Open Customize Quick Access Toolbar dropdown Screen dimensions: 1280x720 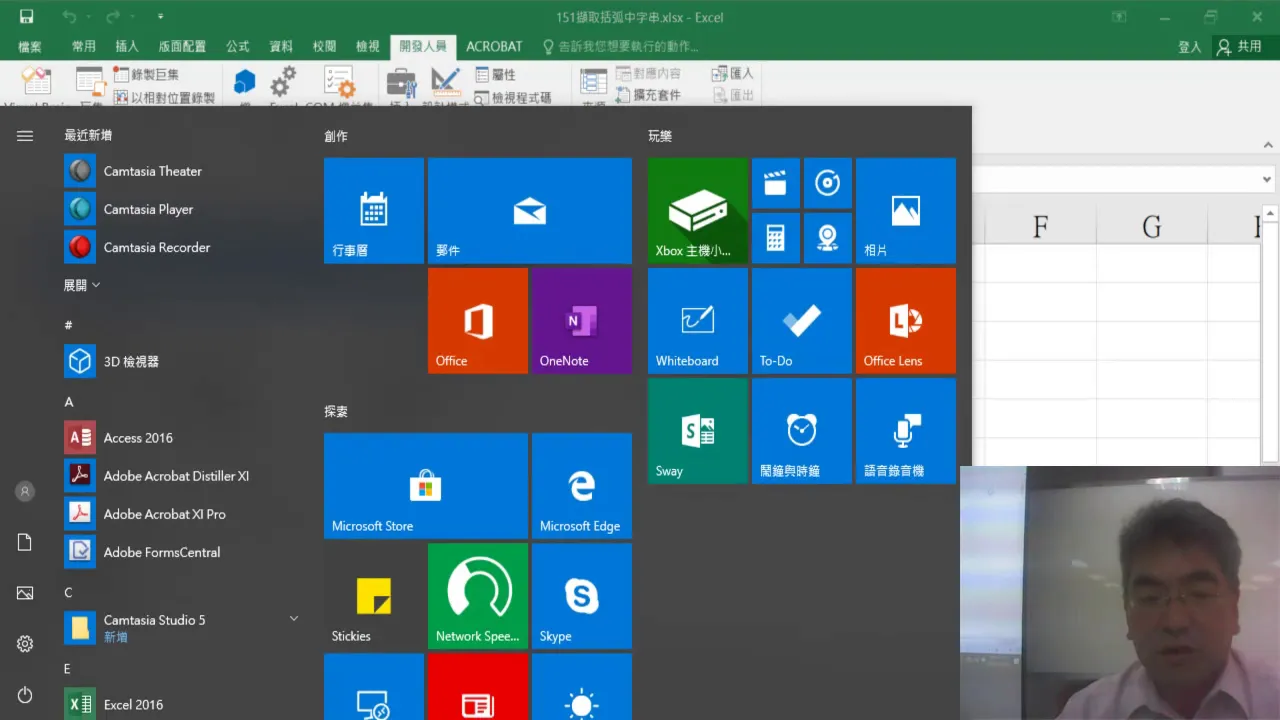[x=161, y=17]
